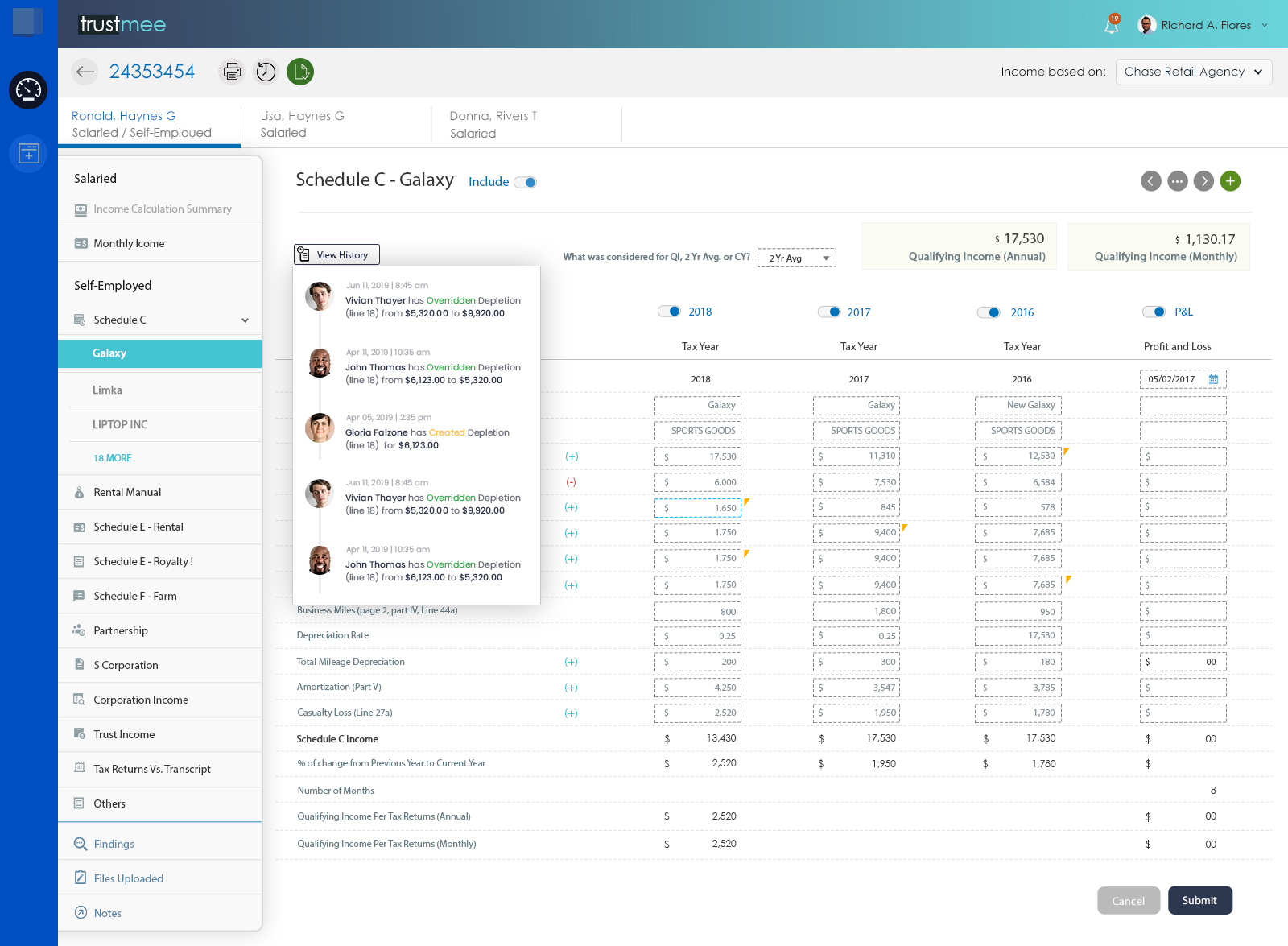Open loan number 24353454 link
This screenshot has height=946, width=1288.
(152, 72)
